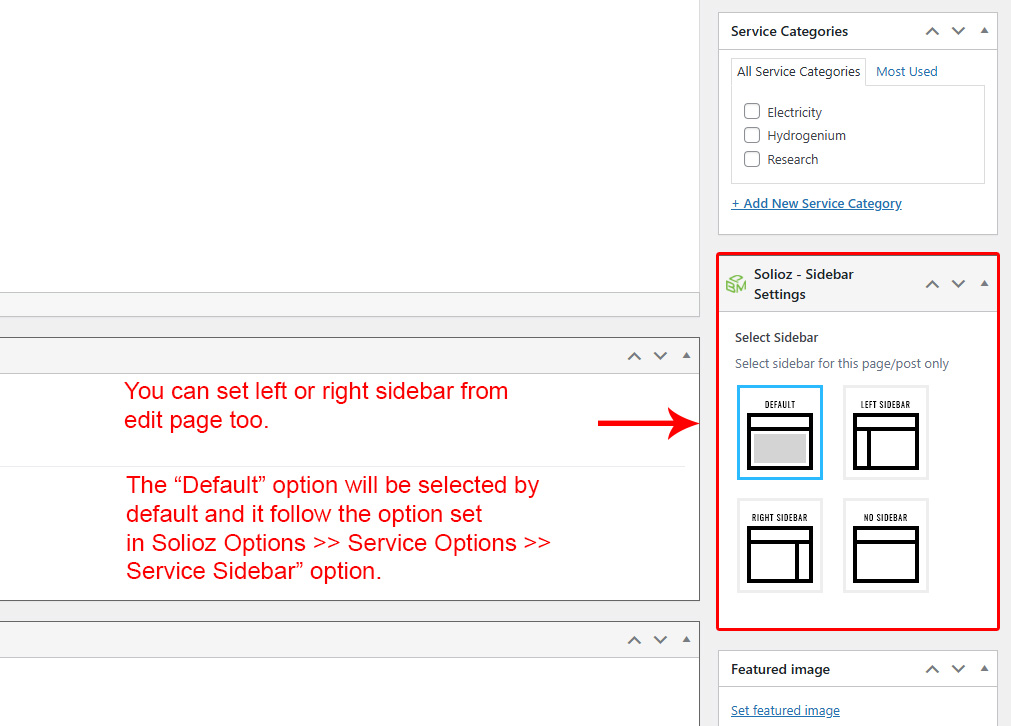Select the No Sidebar layout icon
Viewport: 1011px width, 726px height.
[x=885, y=545]
